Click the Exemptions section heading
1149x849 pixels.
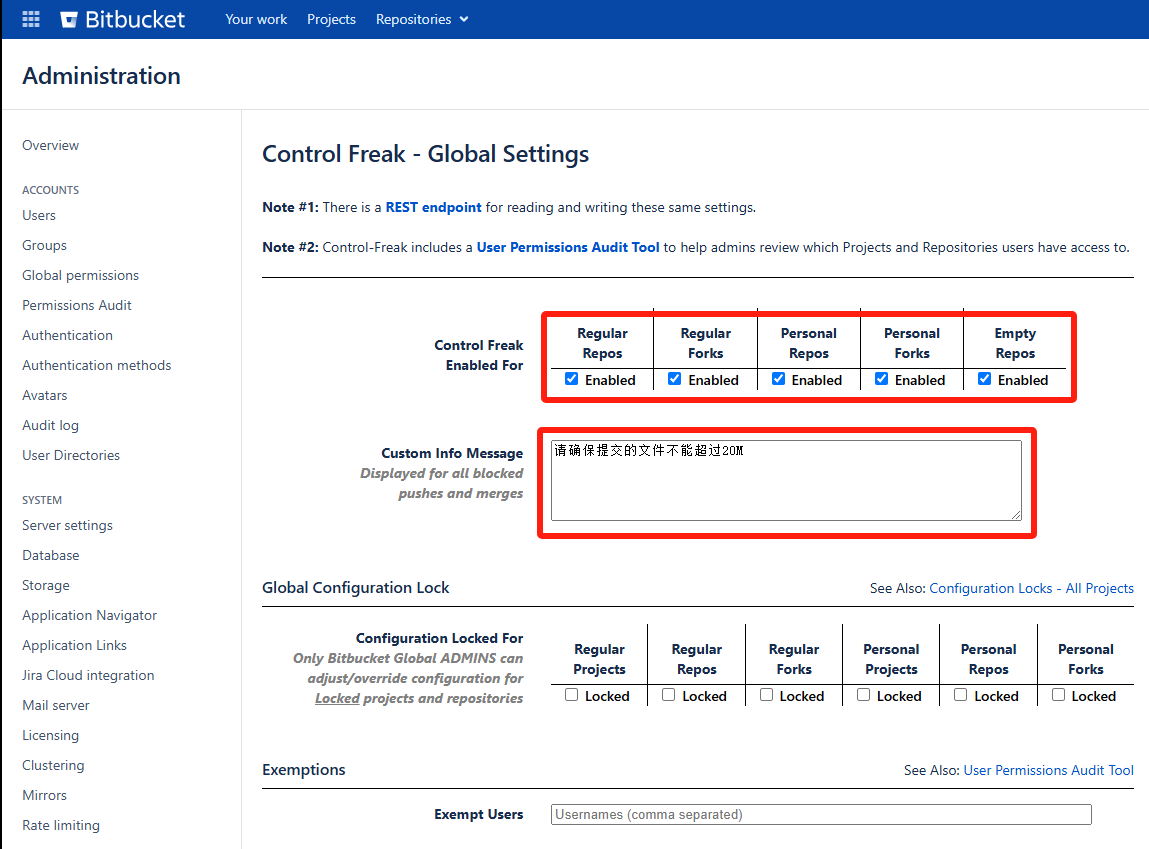pyautogui.click(x=303, y=770)
